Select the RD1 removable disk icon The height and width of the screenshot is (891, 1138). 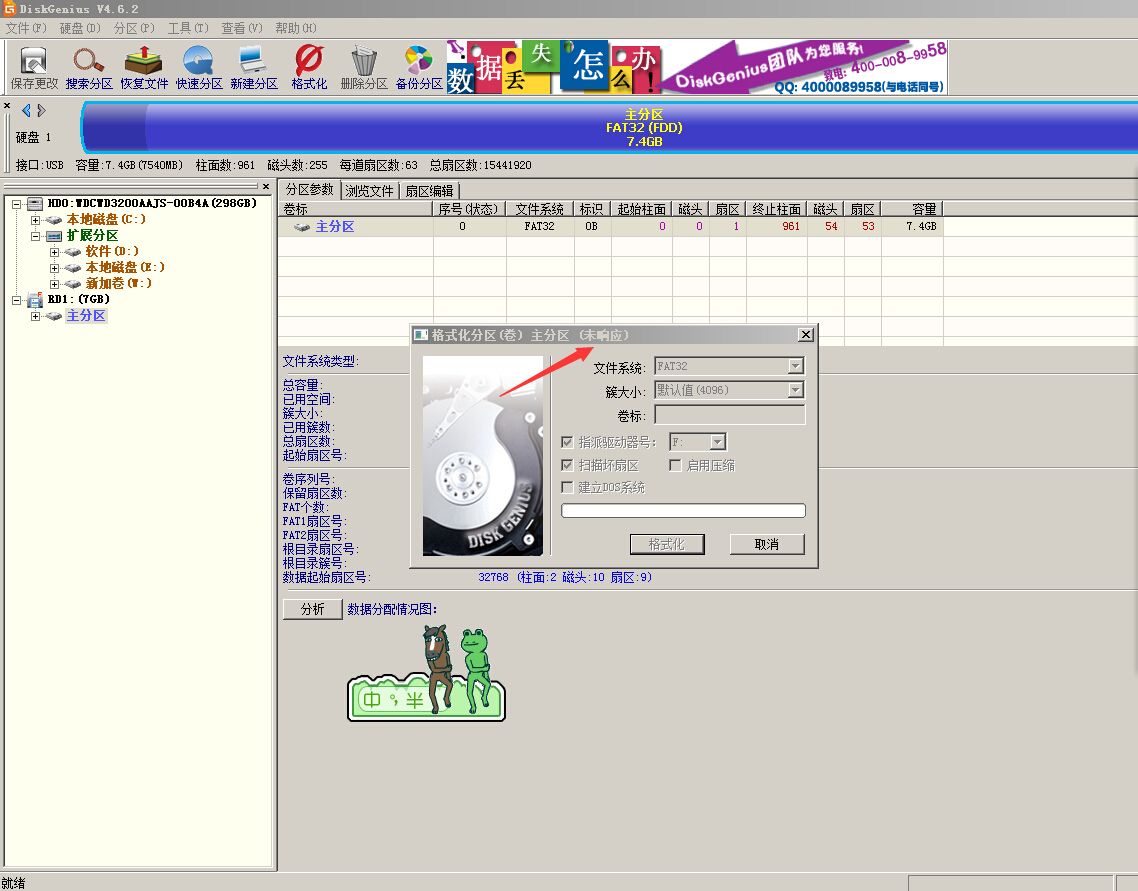(x=34, y=299)
